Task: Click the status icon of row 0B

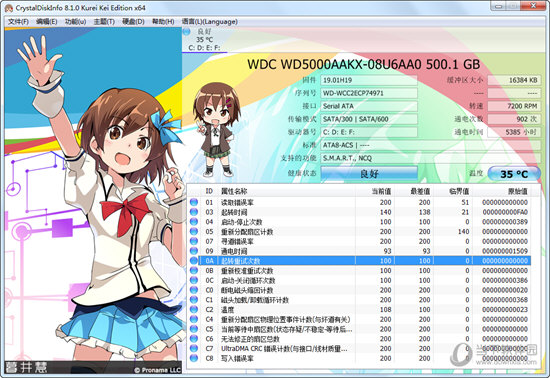Action: [x=194, y=271]
